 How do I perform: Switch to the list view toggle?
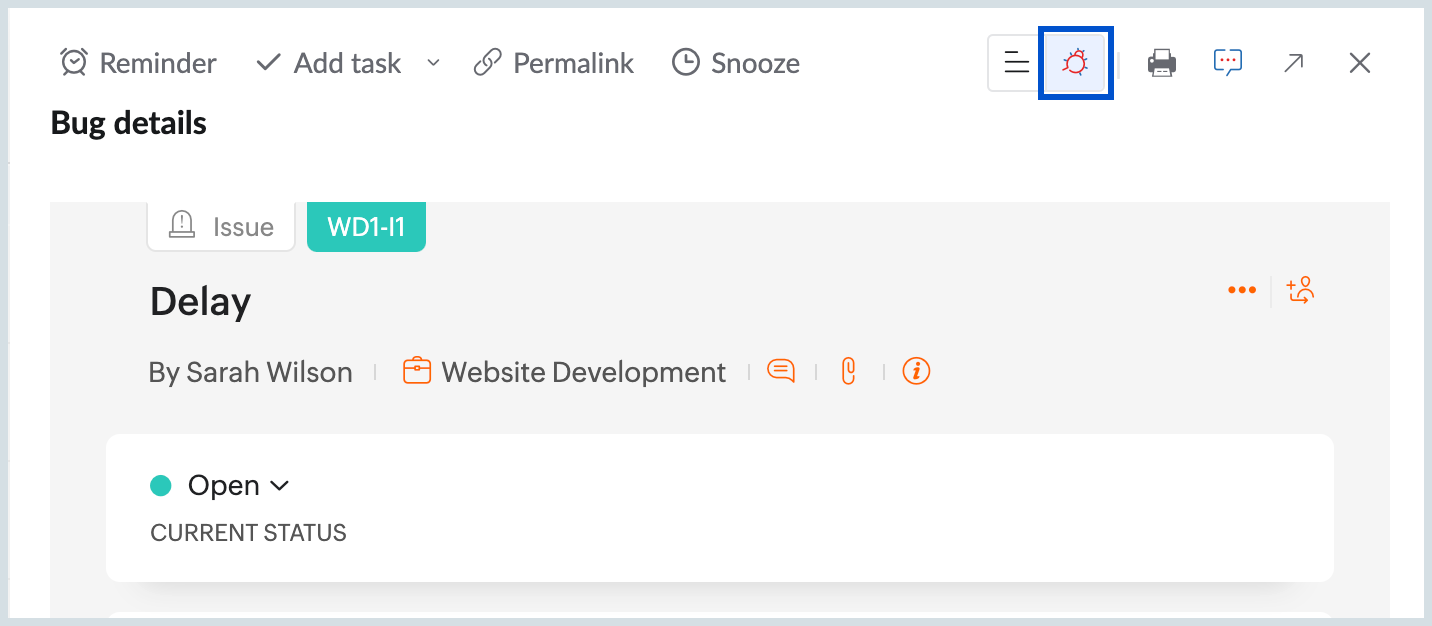(1016, 64)
